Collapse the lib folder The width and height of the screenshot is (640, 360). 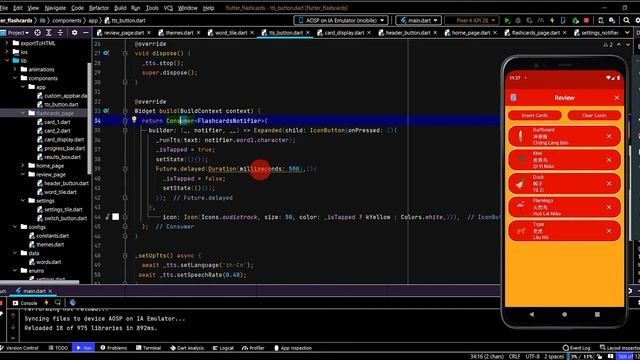point(7,60)
